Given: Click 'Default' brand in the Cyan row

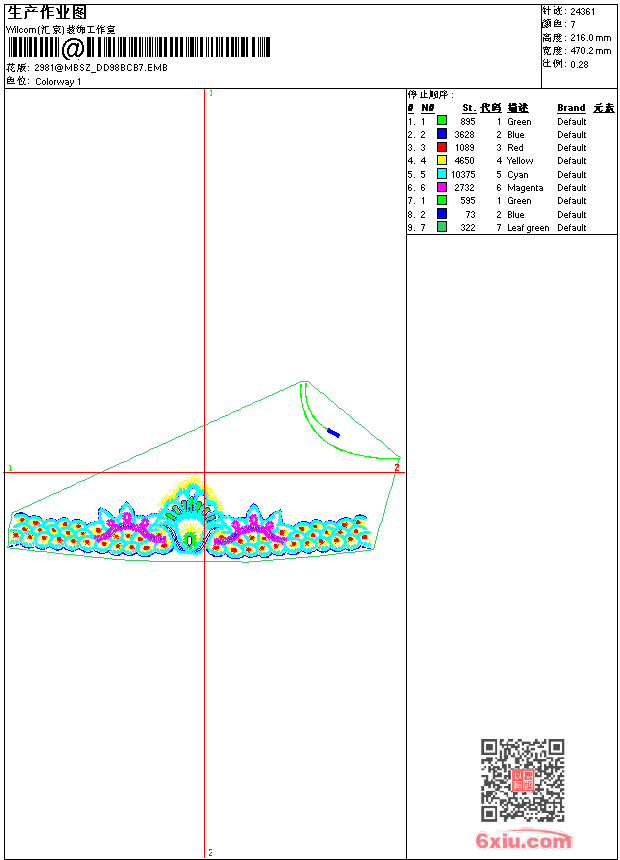Looking at the screenshot, I should click(x=572, y=175).
